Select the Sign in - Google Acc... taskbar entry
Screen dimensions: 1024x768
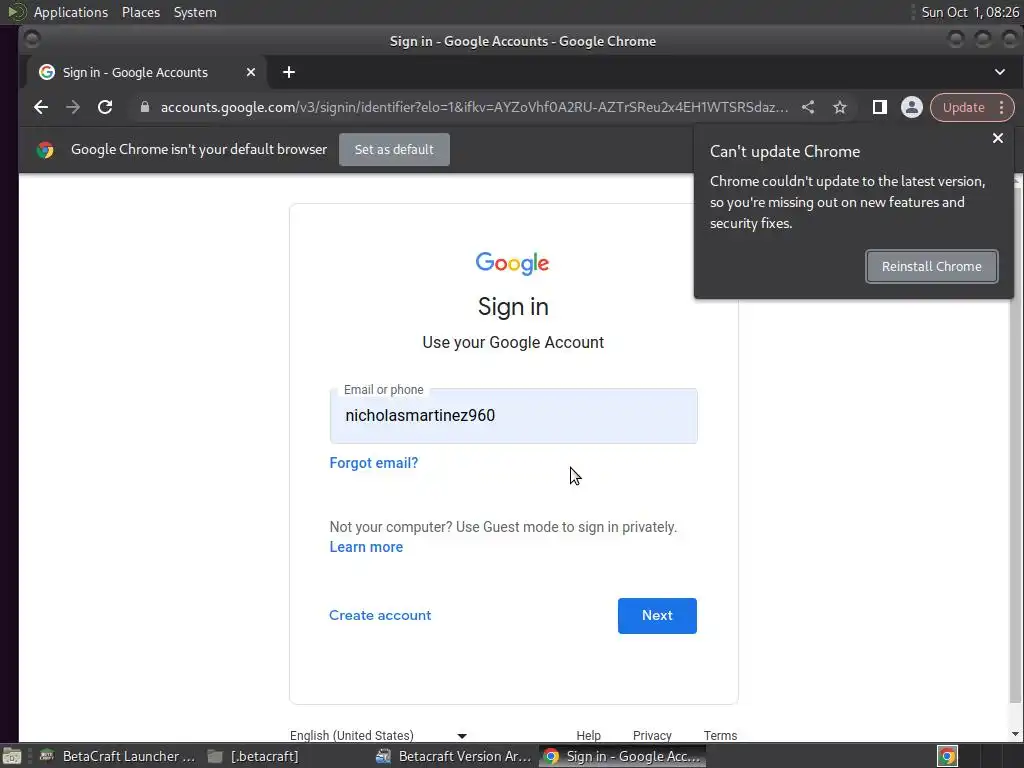622,756
